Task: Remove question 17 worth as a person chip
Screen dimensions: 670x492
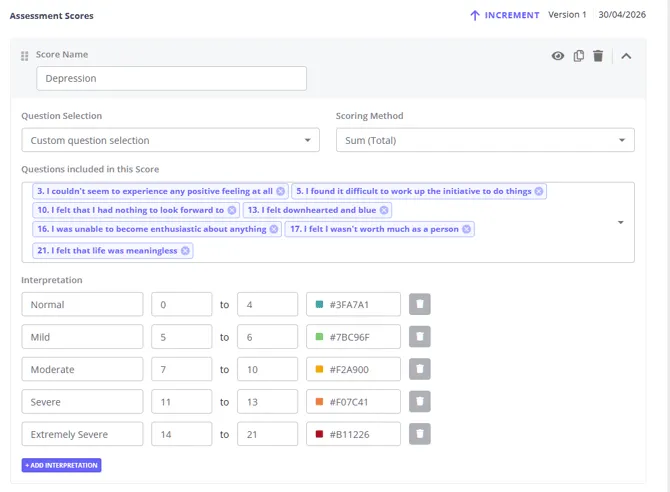Action: coord(467,229)
